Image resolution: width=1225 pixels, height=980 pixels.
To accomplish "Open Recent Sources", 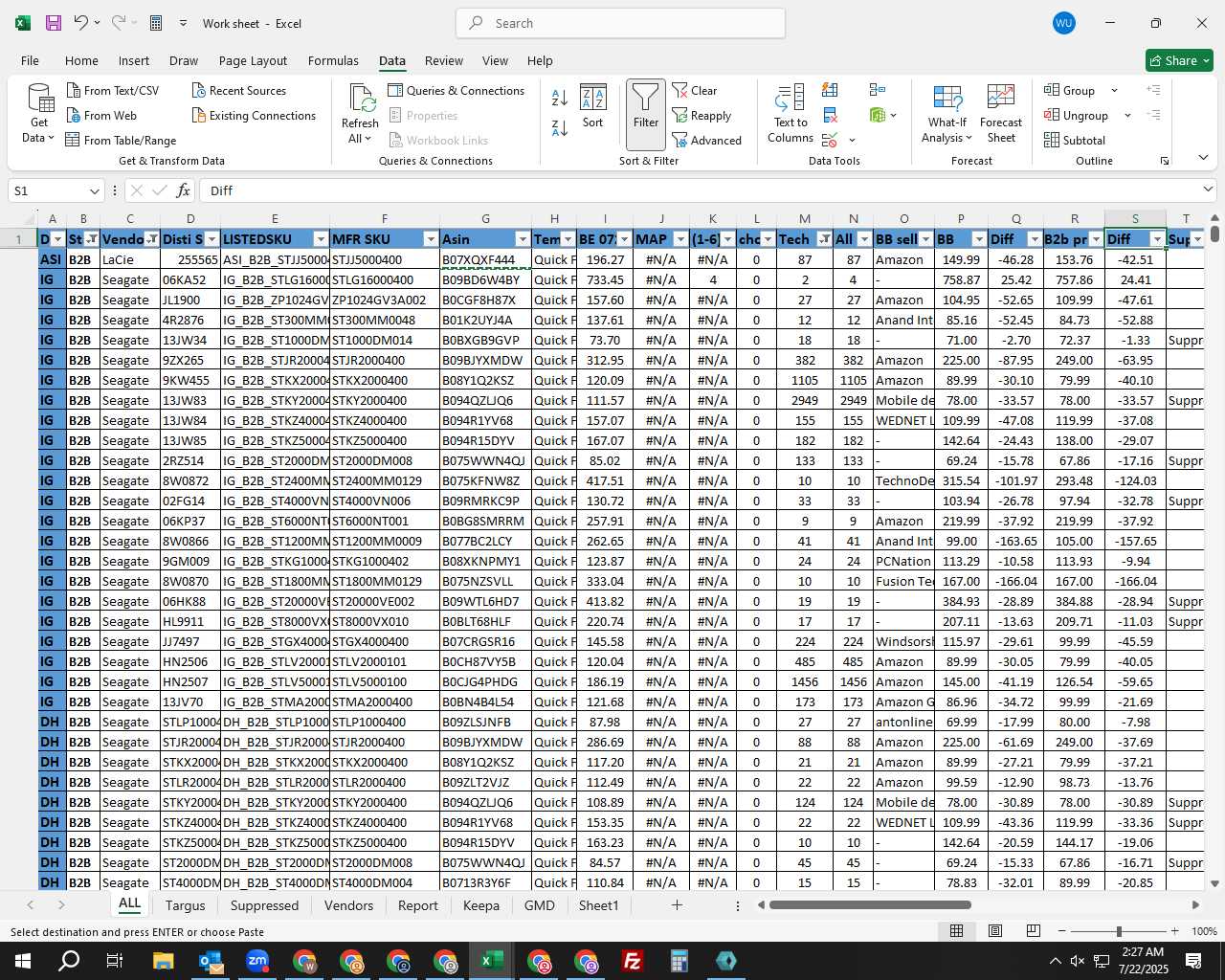I will tap(238, 90).
